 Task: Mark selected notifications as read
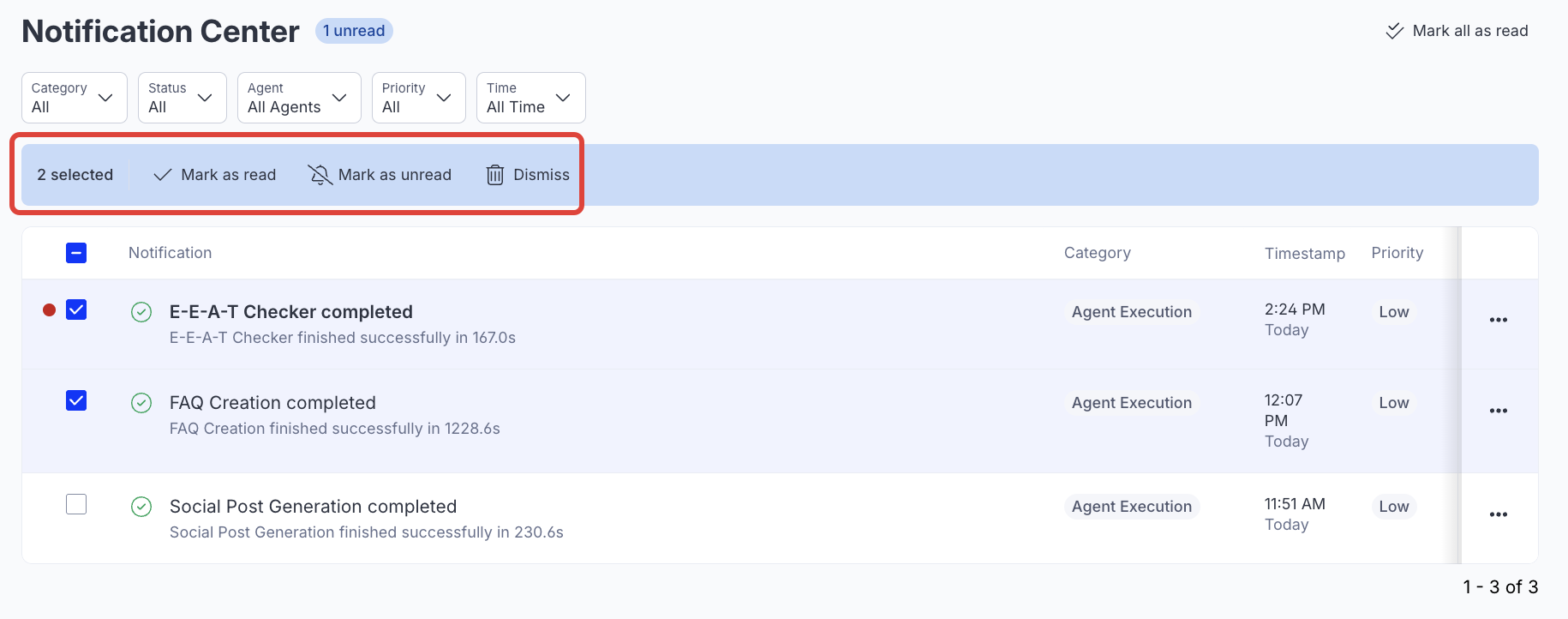(x=214, y=175)
